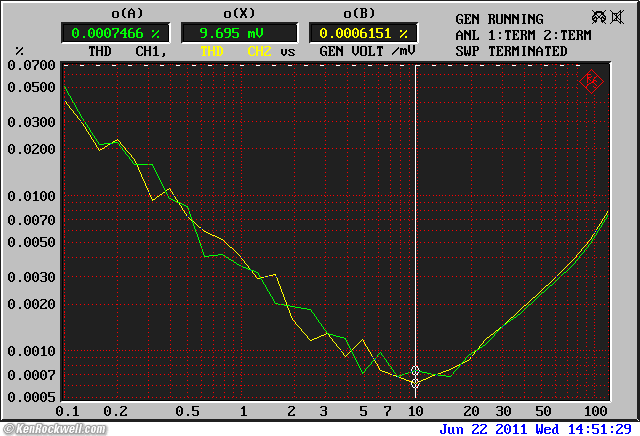Screen dimensions: 640x436
Task: Click the red diamond R&S logo
Action: 591,81
